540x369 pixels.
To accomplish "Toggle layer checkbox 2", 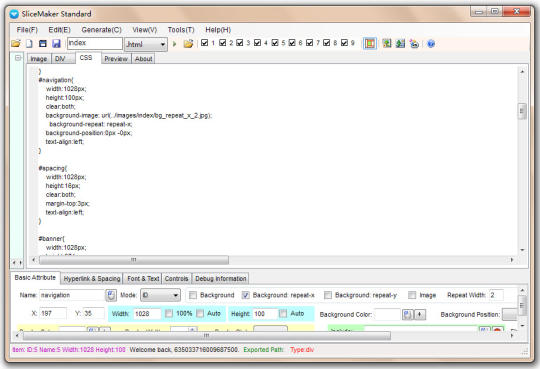I will click(x=222, y=43).
